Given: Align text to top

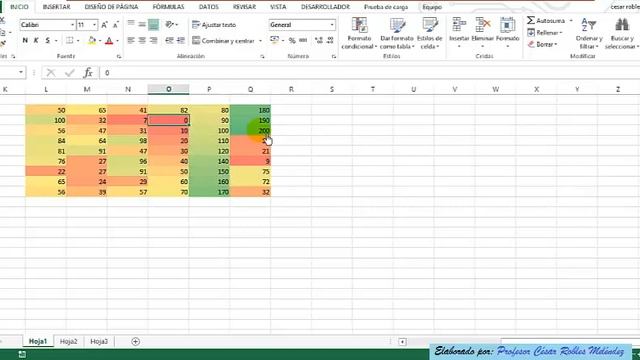Looking at the screenshot, I should coord(131,24).
